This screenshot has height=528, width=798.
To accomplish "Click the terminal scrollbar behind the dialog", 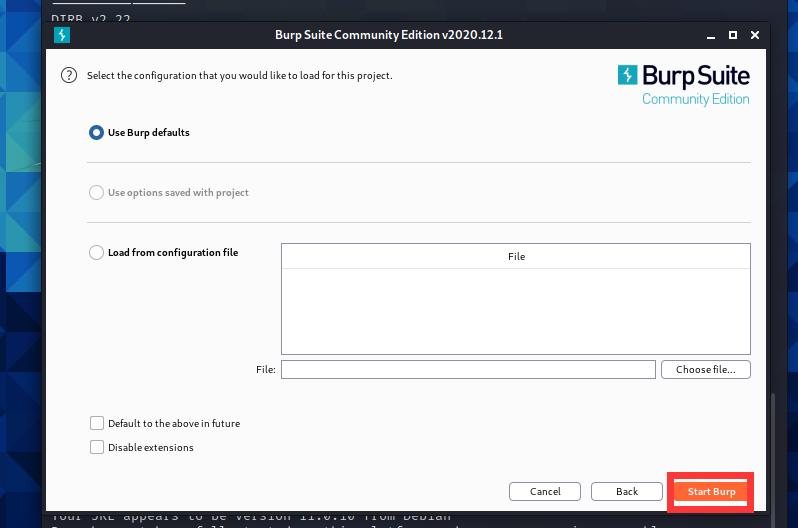I will click(x=773, y=458).
